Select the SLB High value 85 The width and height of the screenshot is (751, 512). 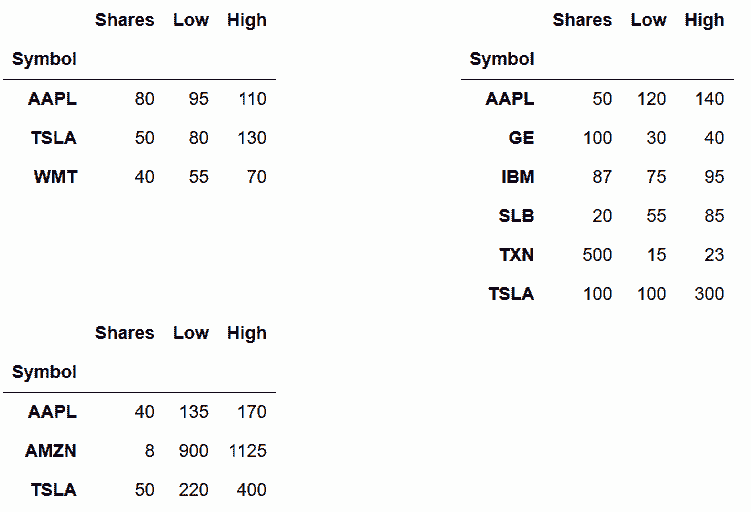714,216
